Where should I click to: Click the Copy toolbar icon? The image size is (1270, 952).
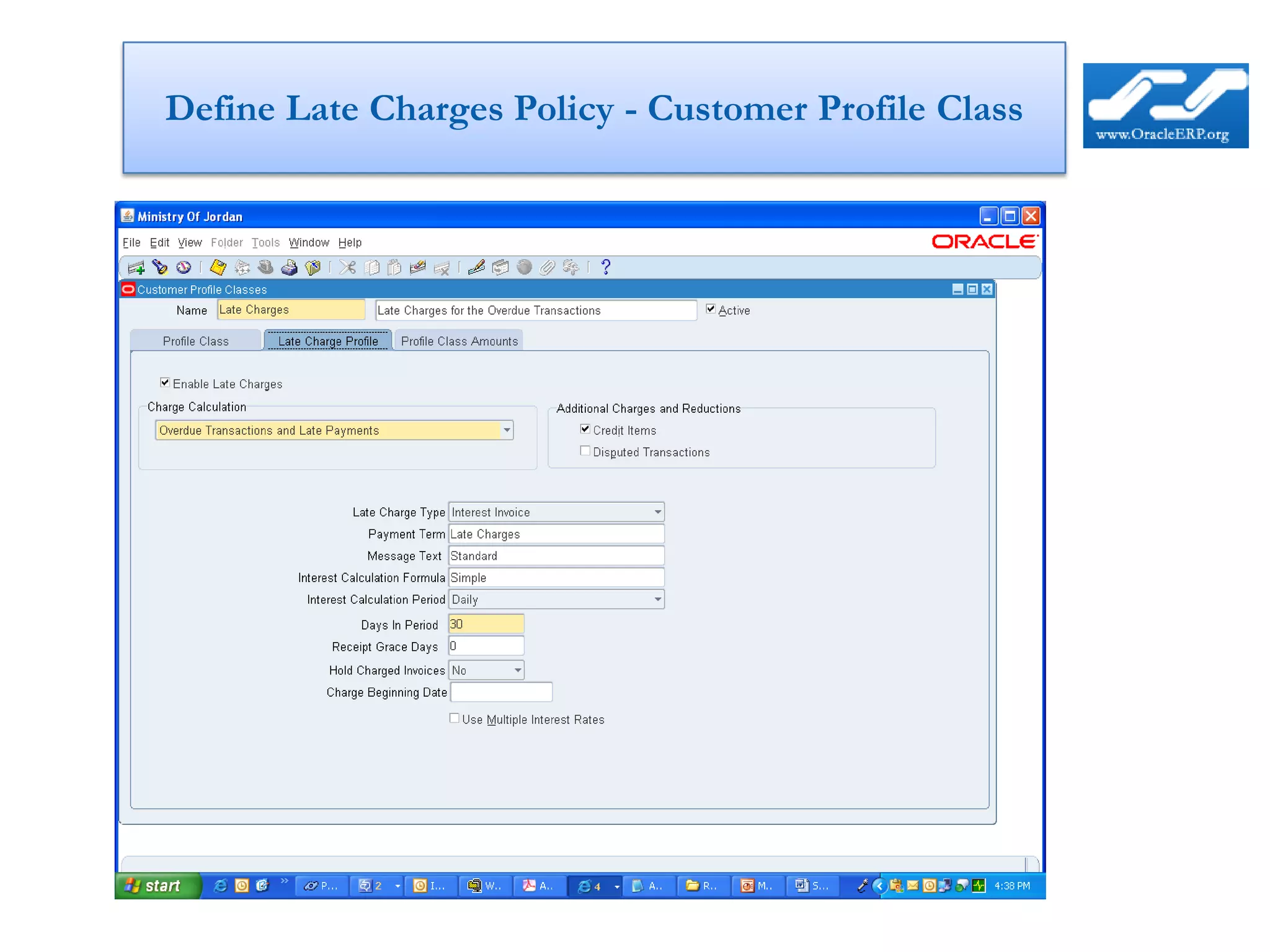pos(371,267)
